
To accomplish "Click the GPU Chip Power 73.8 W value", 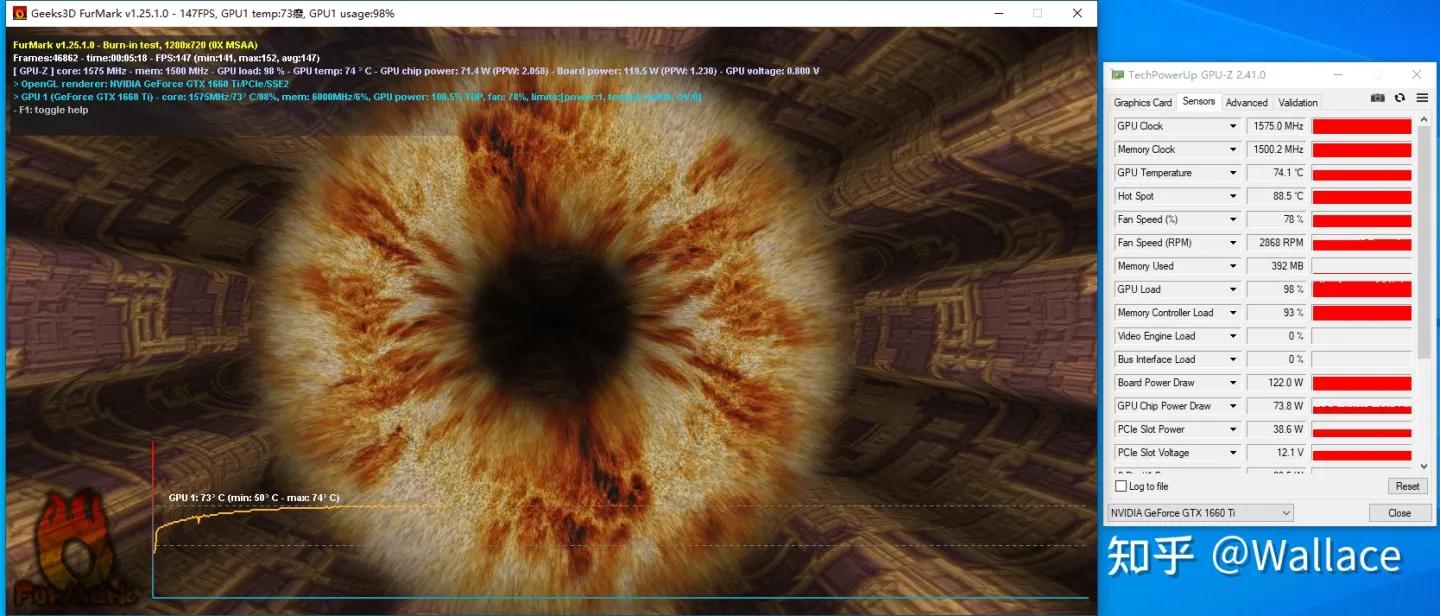I will [1277, 406].
